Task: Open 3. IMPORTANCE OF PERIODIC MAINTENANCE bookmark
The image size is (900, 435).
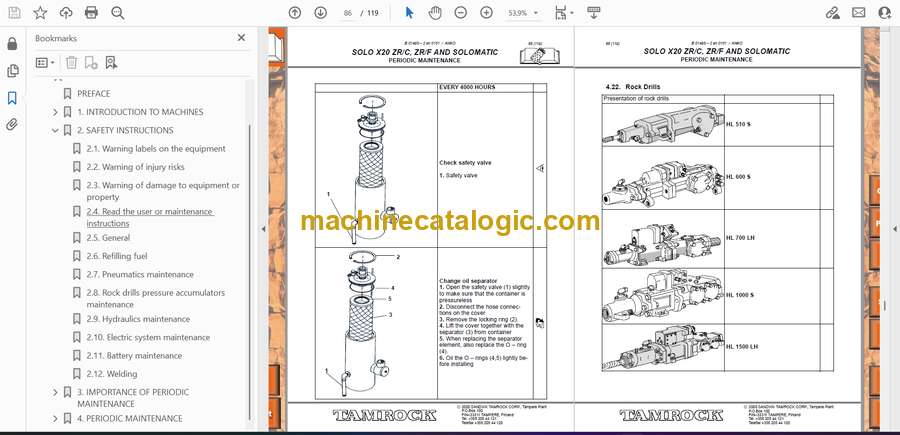Action: (x=133, y=398)
